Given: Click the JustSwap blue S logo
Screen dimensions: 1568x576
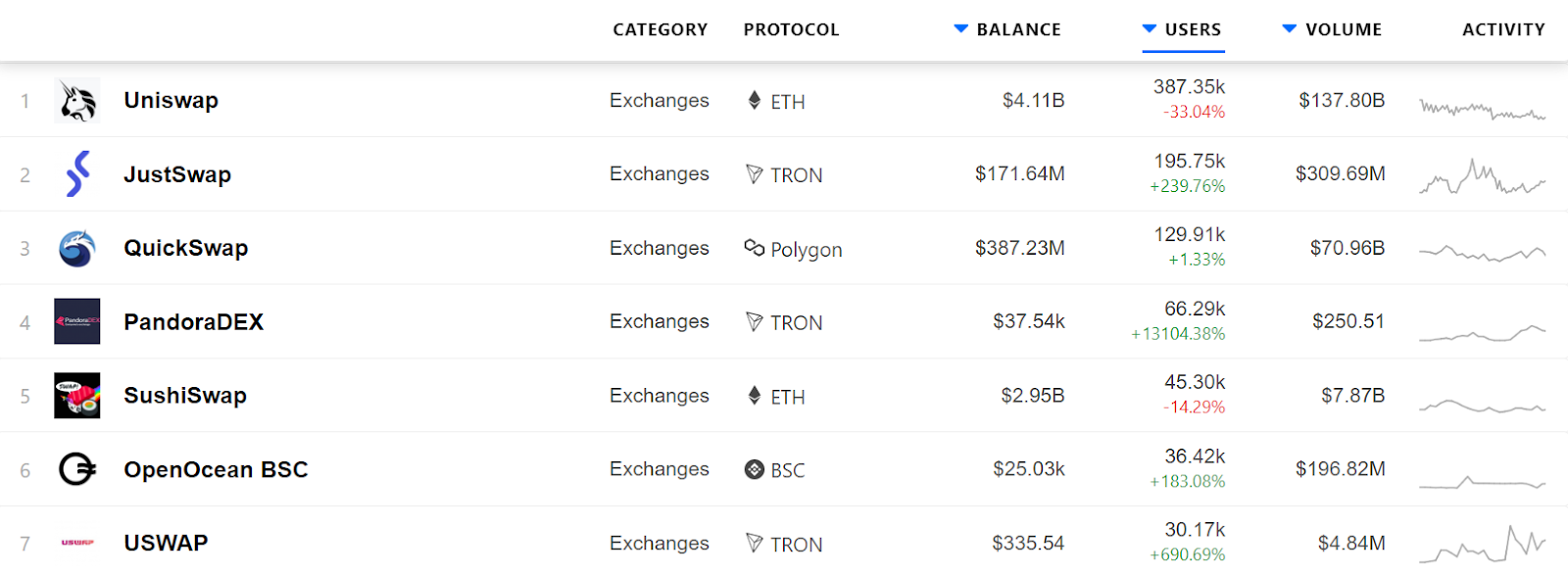Looking at the screenshot, I should (76, 174).
